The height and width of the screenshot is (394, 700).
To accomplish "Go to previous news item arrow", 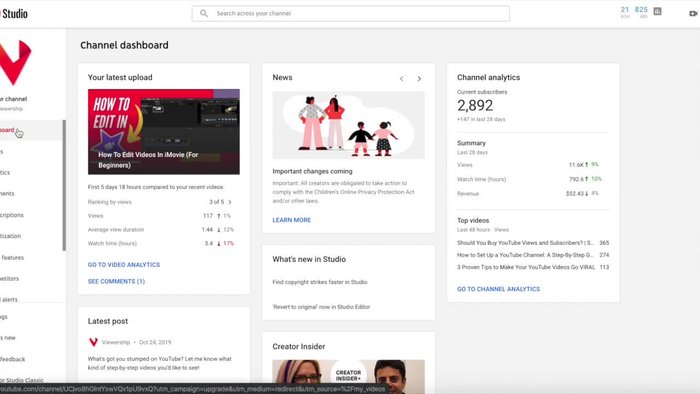I will pos(401,79).
